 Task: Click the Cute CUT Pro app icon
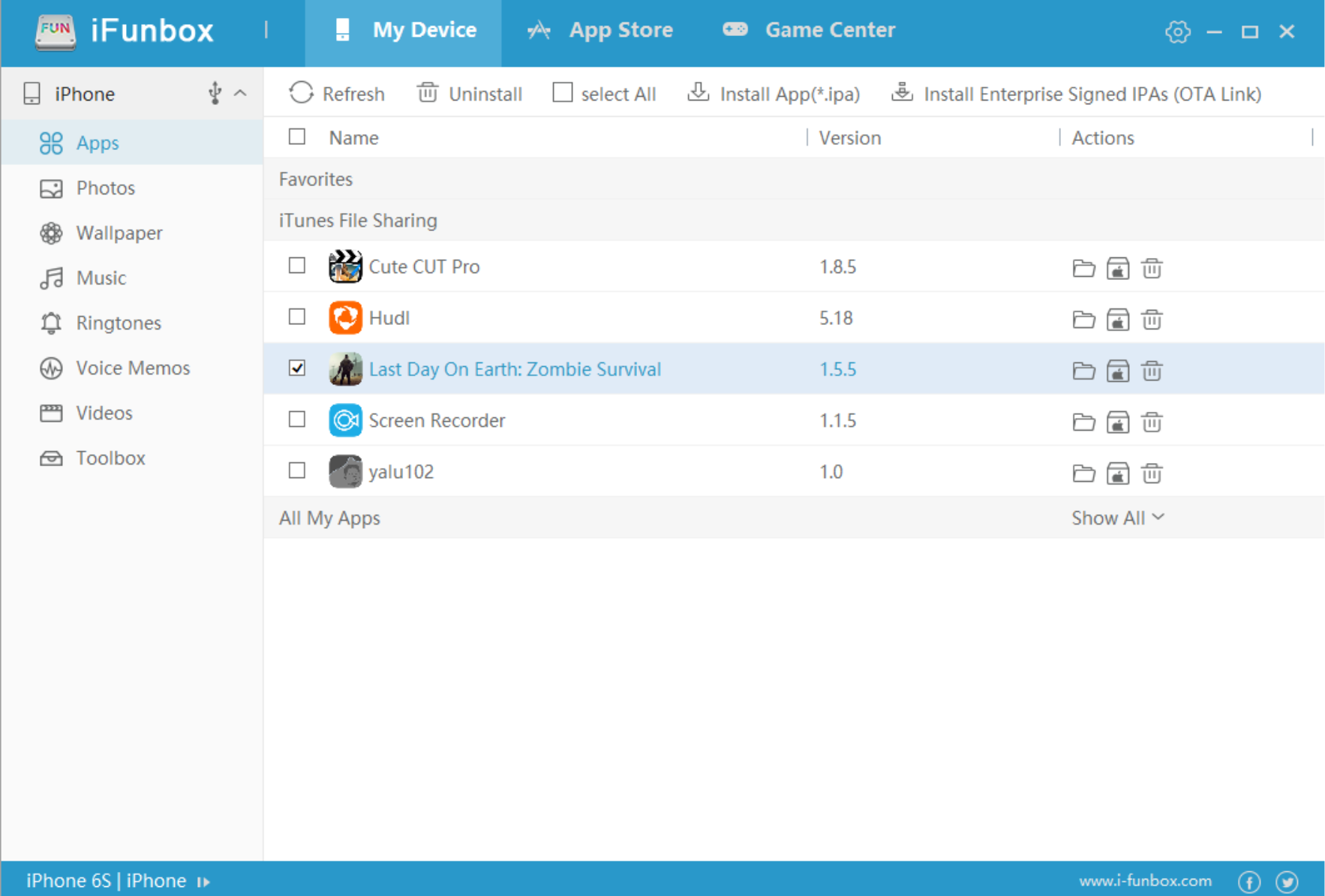tap(345, 266)
